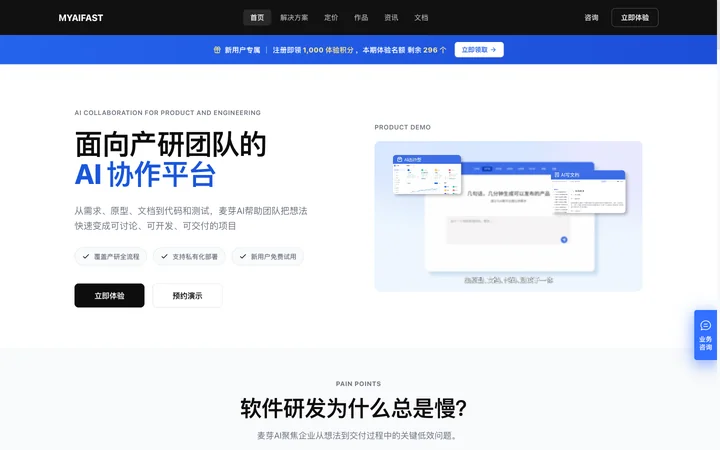This screenshot has height=450, width=720.
Task: Click the heading 软件研发为什么总是慢?
Action: pyautogui.click(x=353, y=408)
